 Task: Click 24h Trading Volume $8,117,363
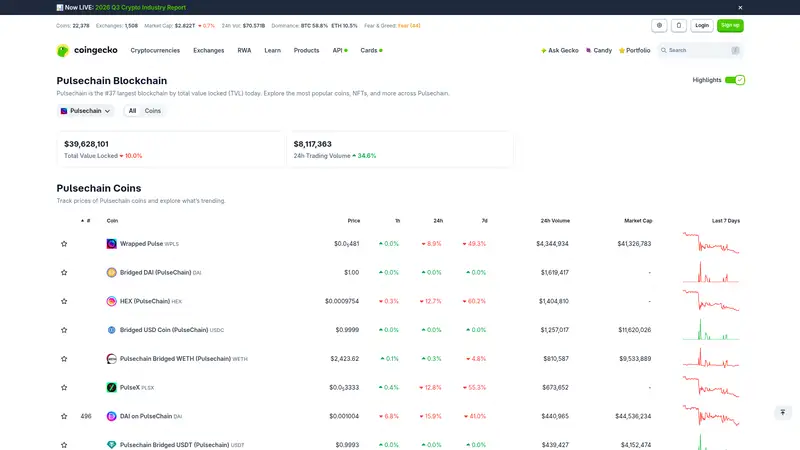(312, 144)
